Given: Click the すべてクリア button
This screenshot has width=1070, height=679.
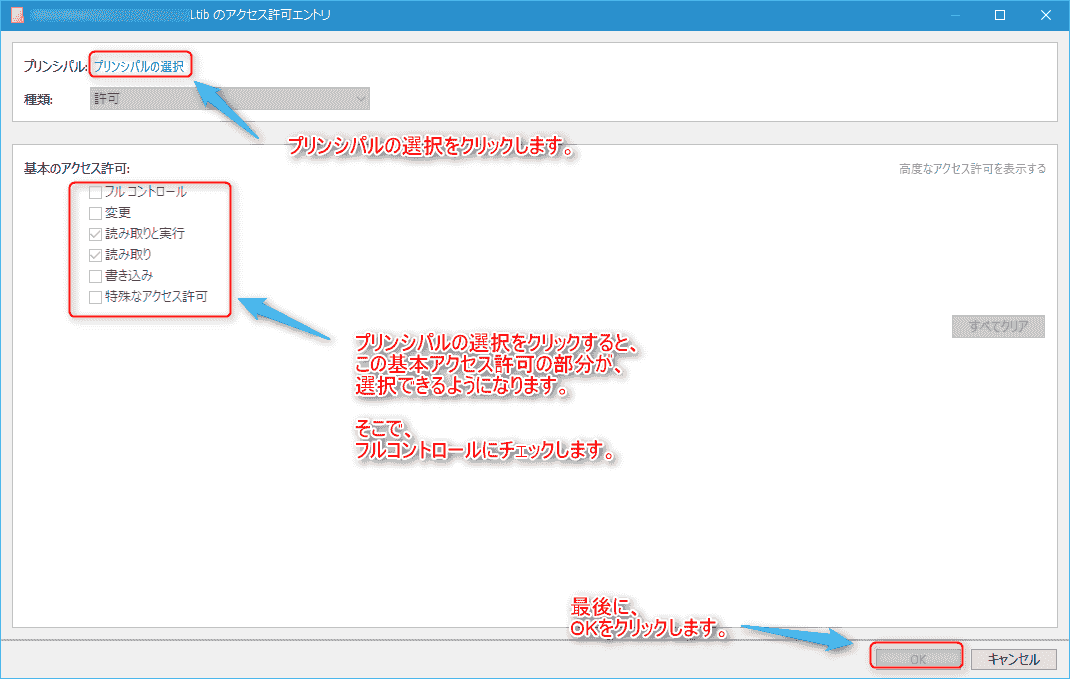Looking at the screenshot, I should coord(997,326).
